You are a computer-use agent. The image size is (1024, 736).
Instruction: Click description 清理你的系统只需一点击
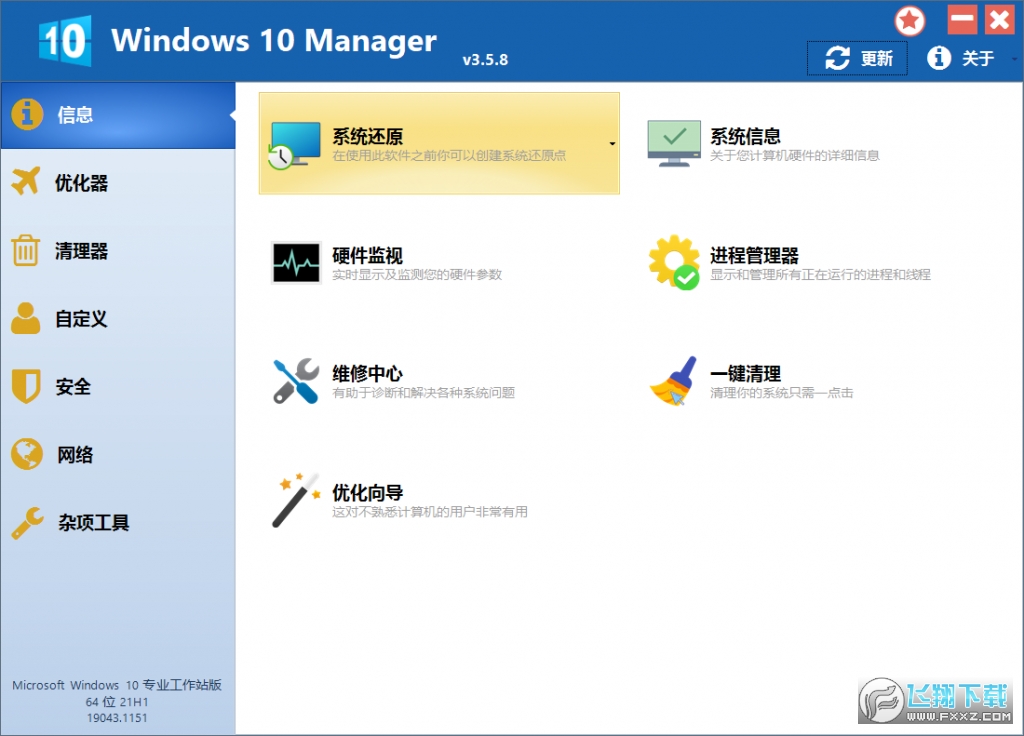click(x=782, y=392)
